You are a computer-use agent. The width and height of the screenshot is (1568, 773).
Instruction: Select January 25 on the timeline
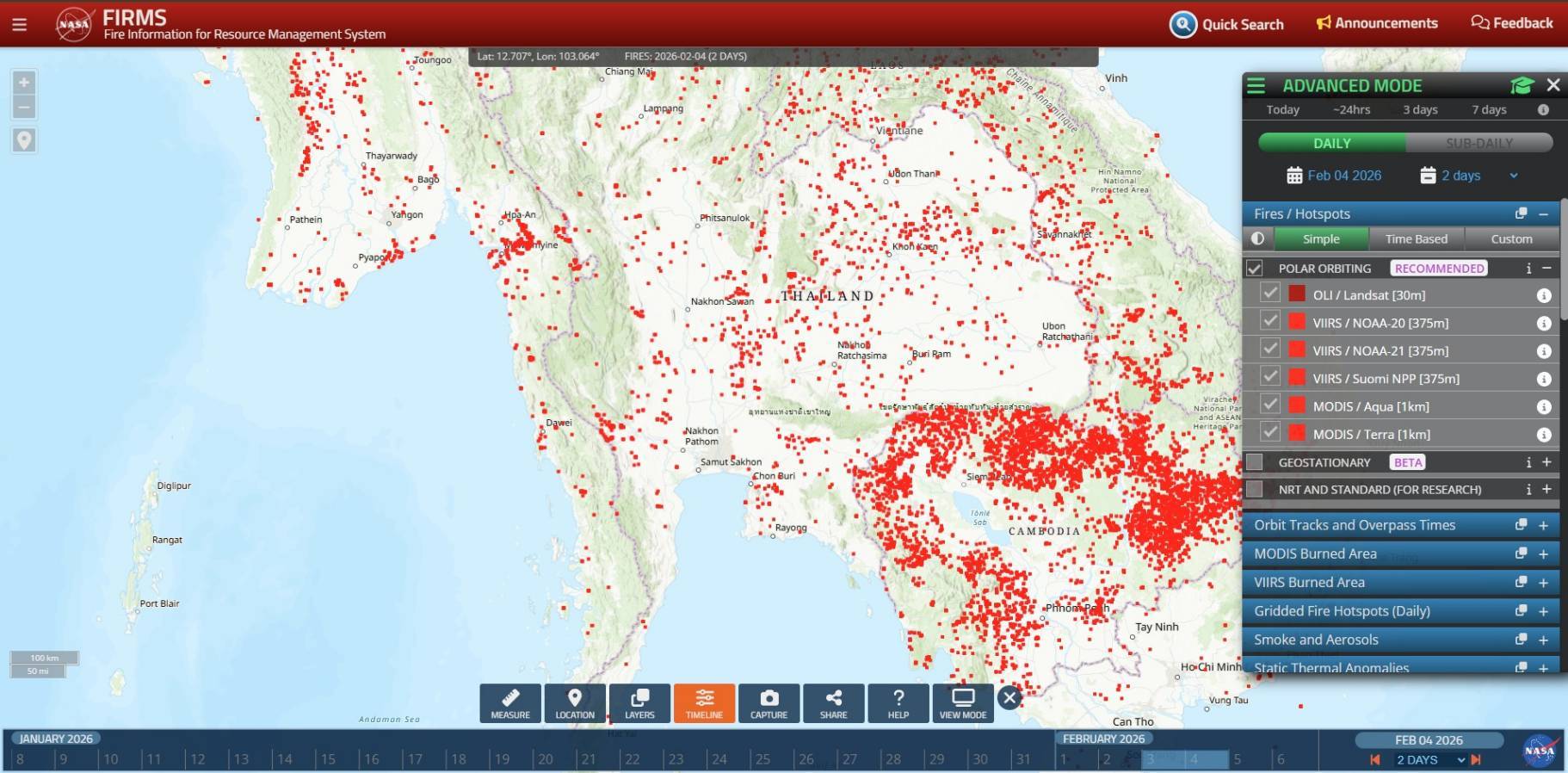762,759
